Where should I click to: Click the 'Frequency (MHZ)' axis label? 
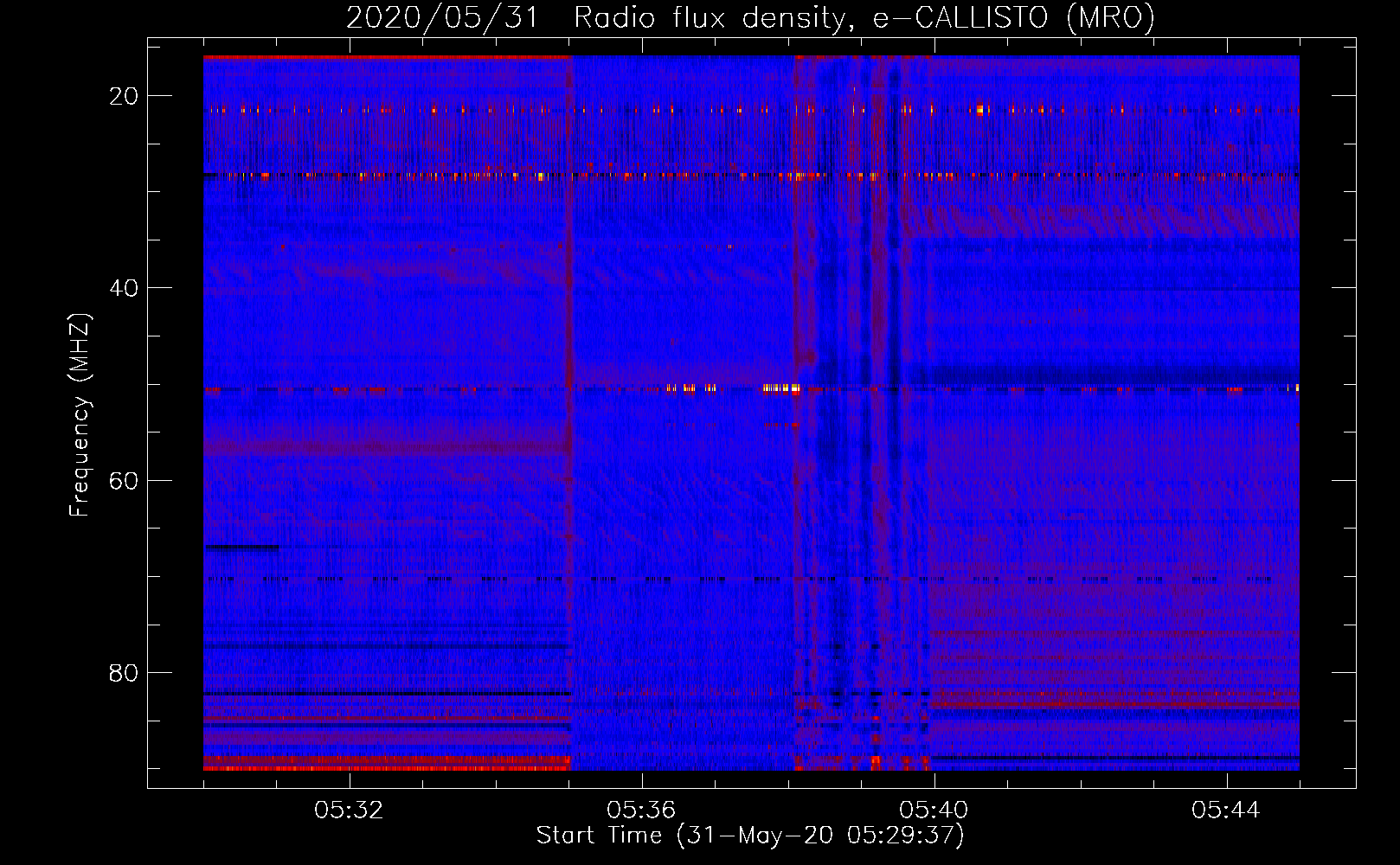pyautogui.click(x=80, y=415)
